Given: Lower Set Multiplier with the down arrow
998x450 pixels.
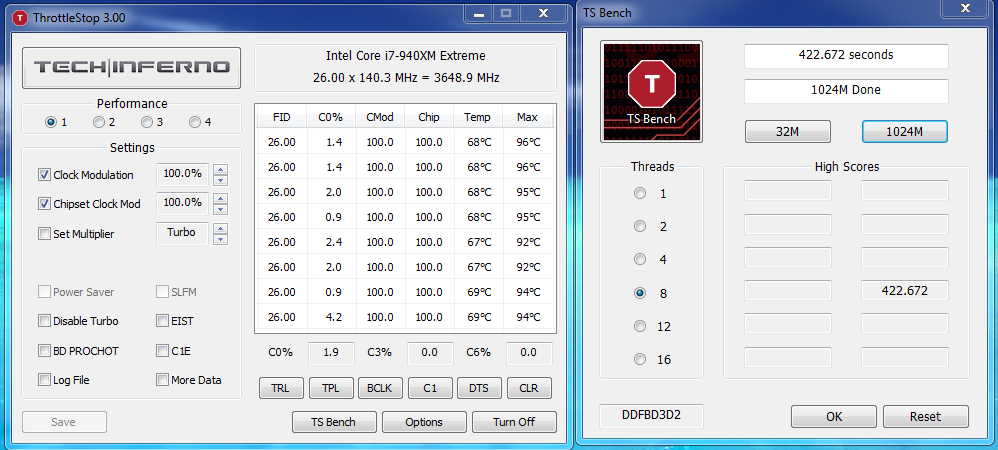Looking at the screenshot, I should click(220, 239).
